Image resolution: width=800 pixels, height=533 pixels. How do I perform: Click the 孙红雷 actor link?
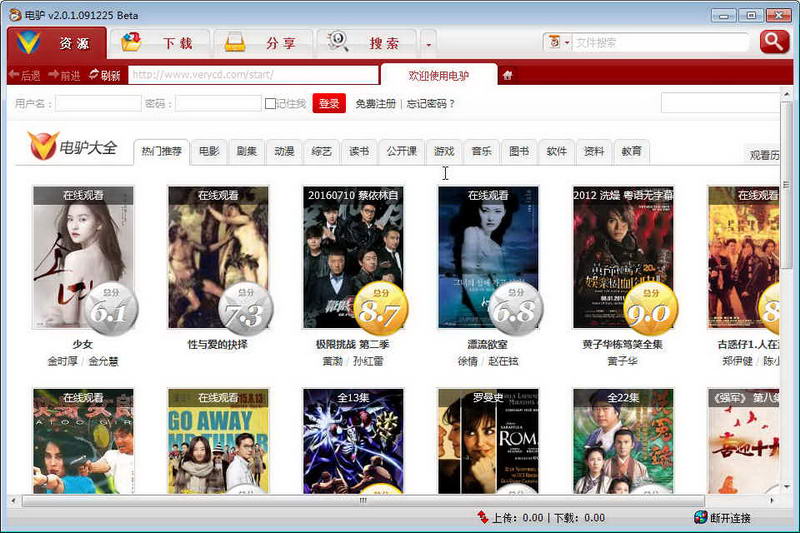(368, 361)
